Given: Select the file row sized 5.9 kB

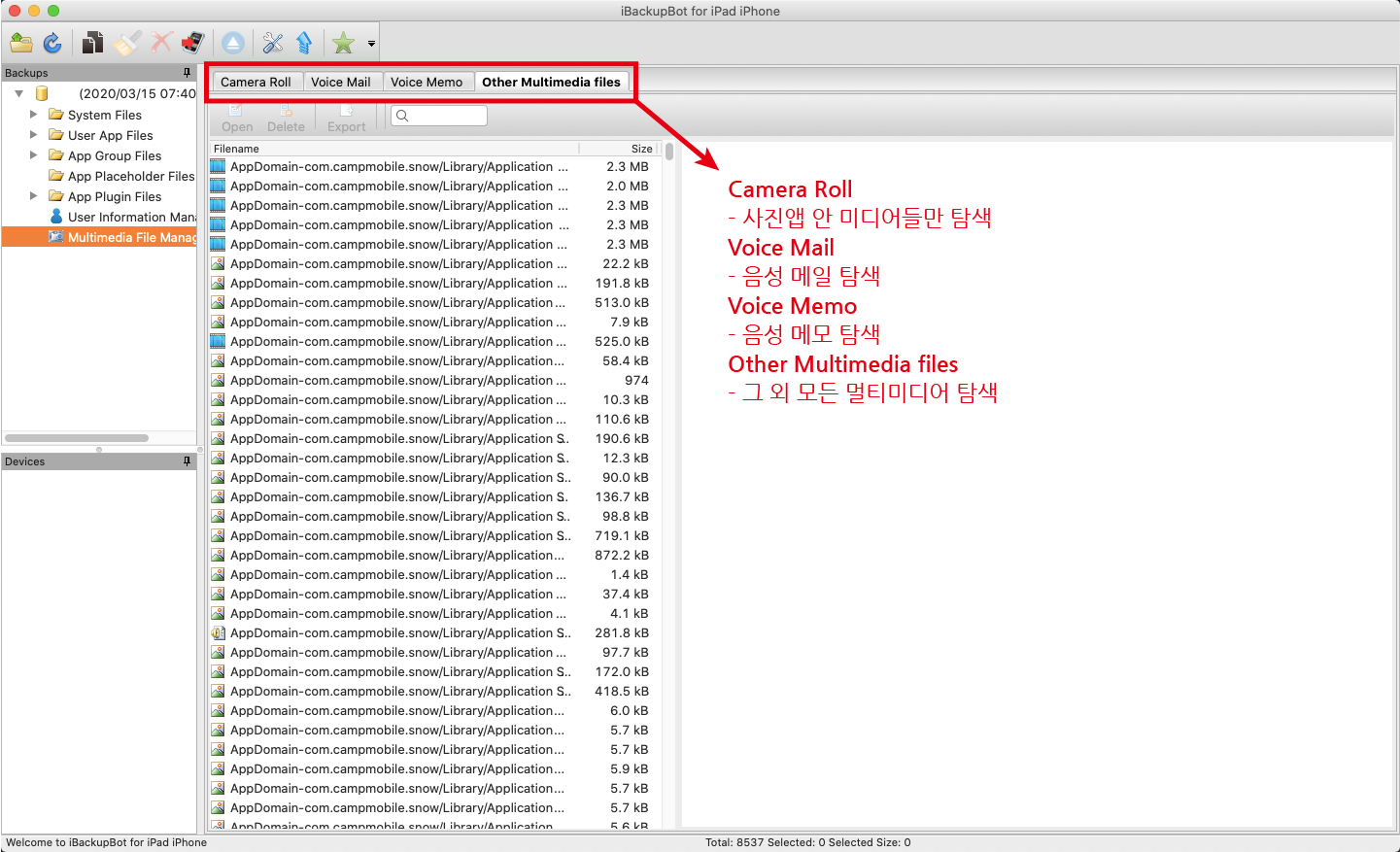Looking at the screenshot, I should click(434, 768).
